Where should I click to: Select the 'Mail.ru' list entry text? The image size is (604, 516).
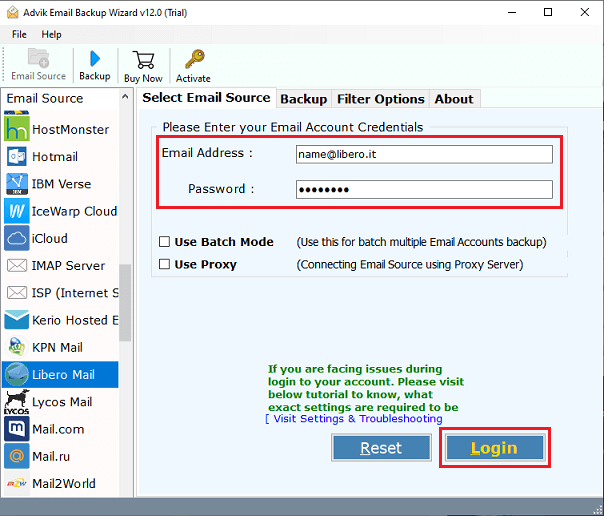click(x=51, y=457)
